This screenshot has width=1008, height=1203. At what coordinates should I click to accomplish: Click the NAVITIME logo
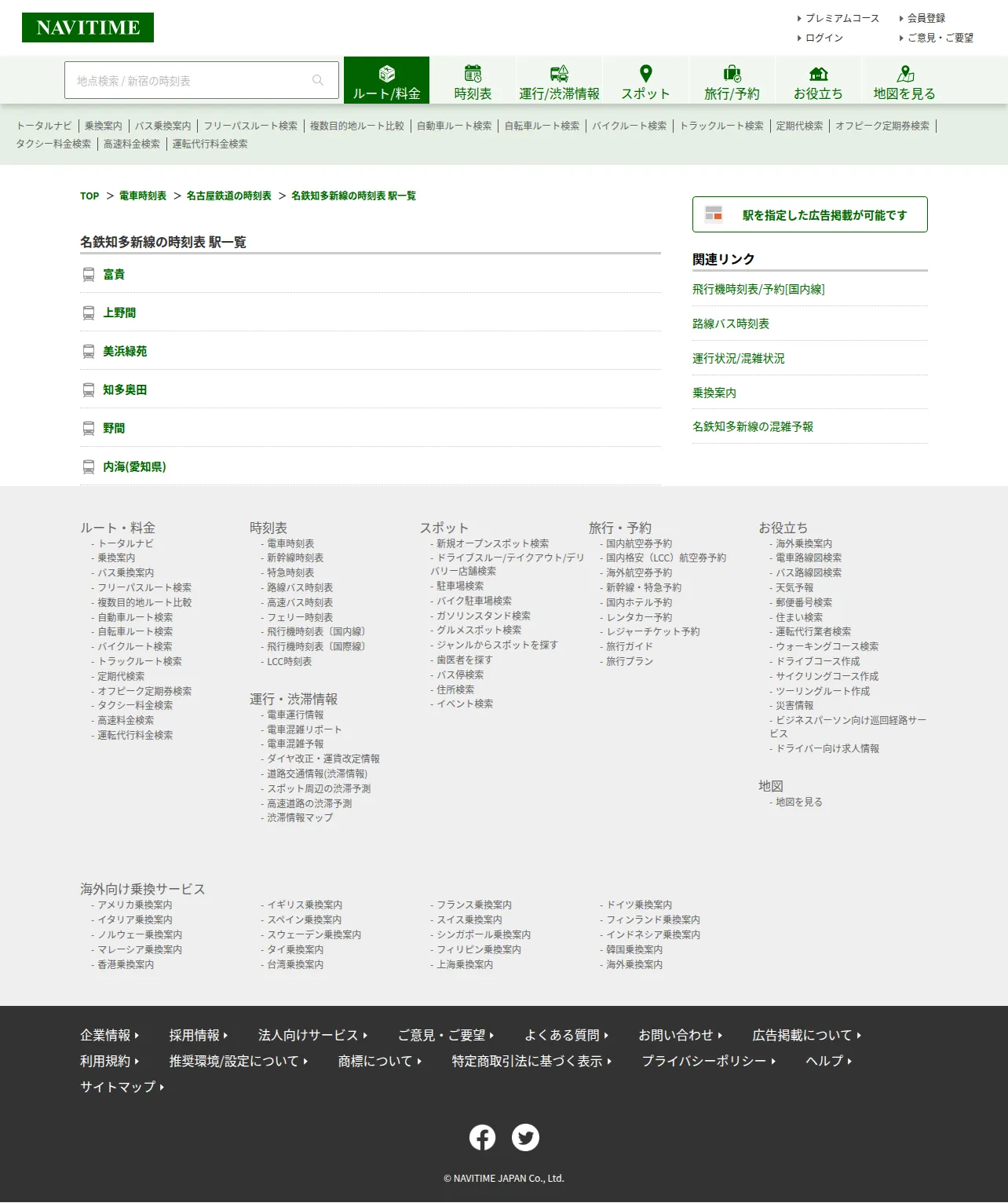[88, 27]
